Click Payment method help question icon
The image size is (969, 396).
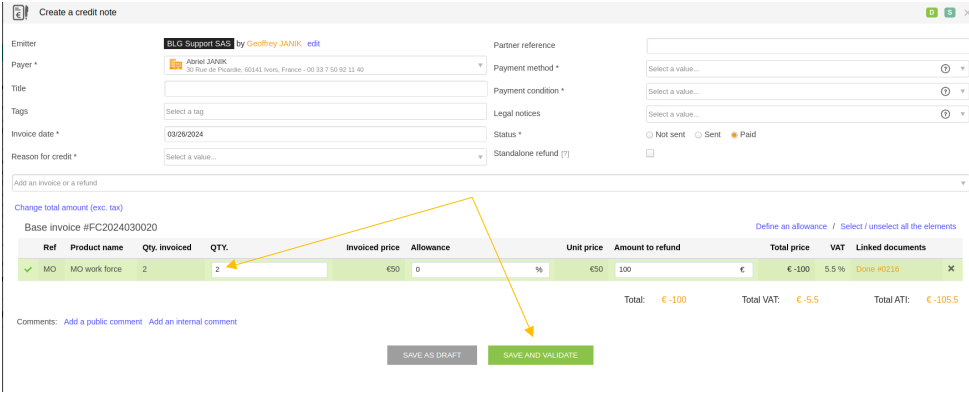(945, 69)
